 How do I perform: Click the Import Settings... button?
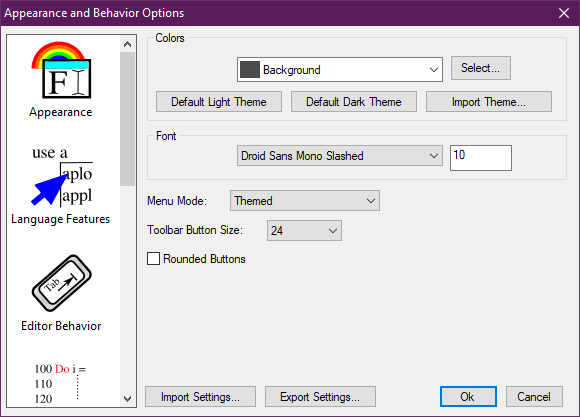(200, 397)
